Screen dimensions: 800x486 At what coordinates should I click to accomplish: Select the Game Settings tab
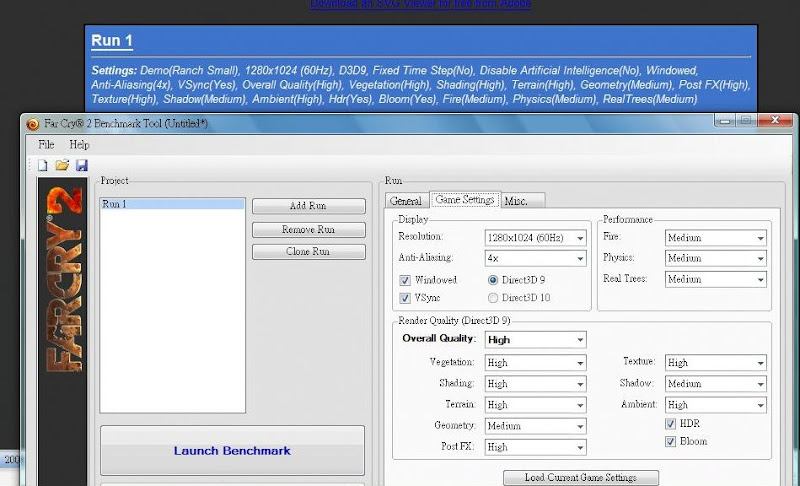(x=465, y=199)
